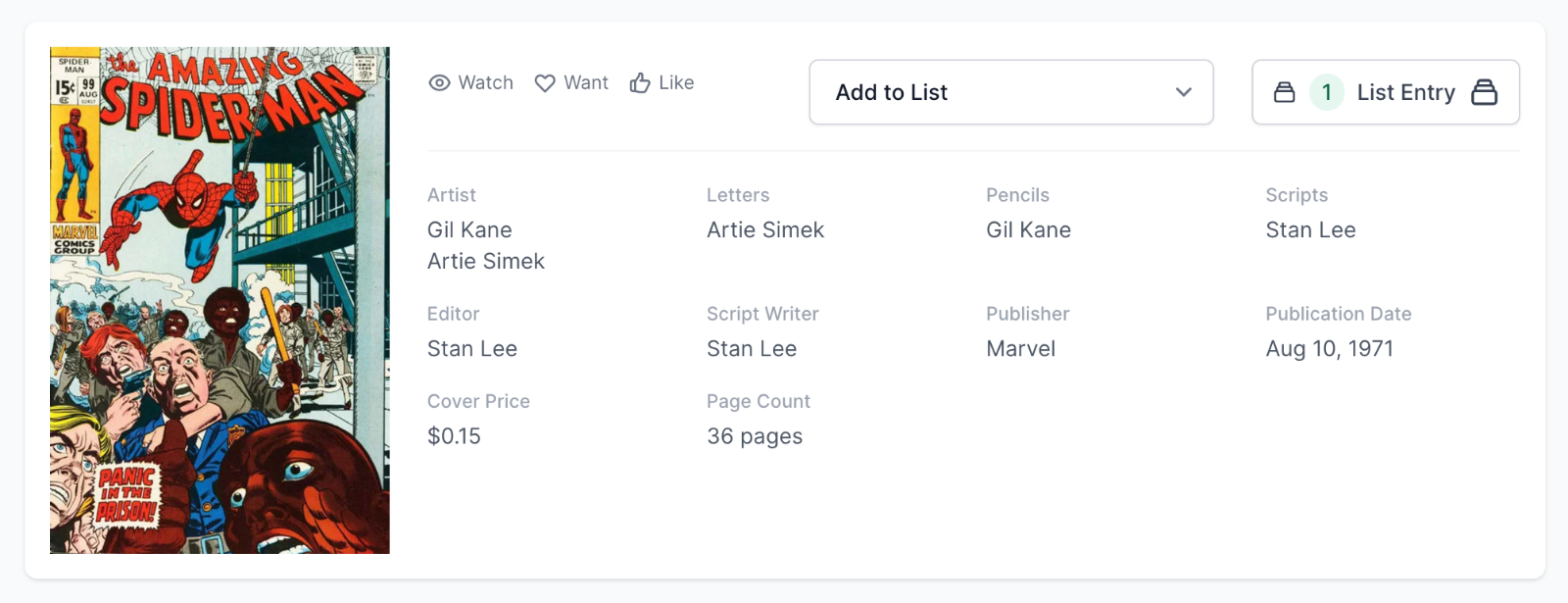
Task: Click Stan Lee under Script Writer
Action: (752, 349)
